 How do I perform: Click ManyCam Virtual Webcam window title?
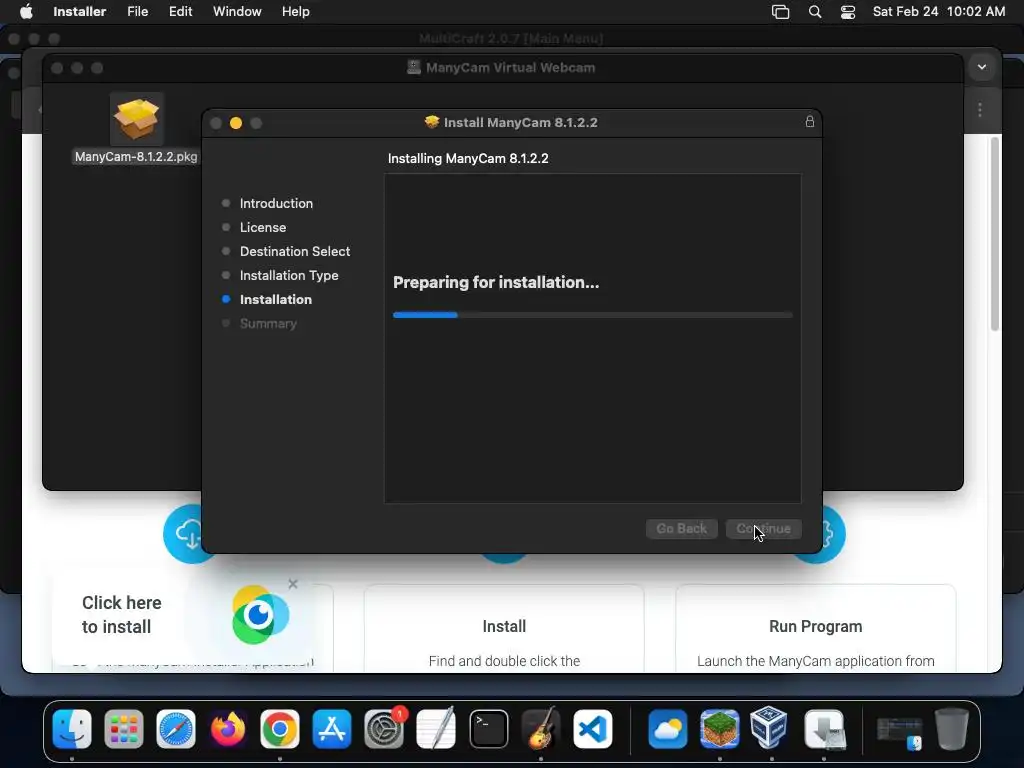click(510, 67)
